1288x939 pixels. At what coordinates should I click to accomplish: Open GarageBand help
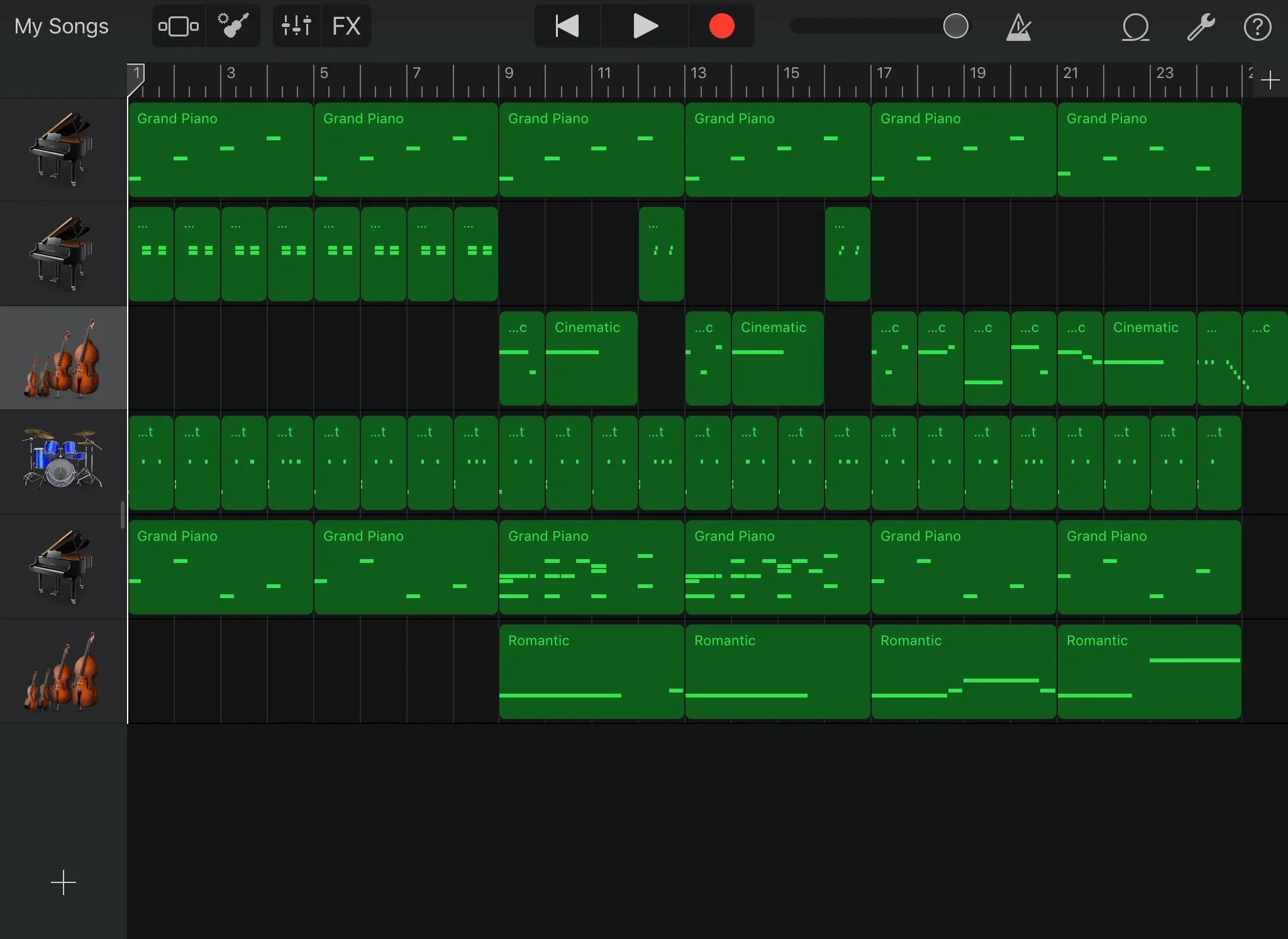pyautogui.click(x=1257, y=27)
